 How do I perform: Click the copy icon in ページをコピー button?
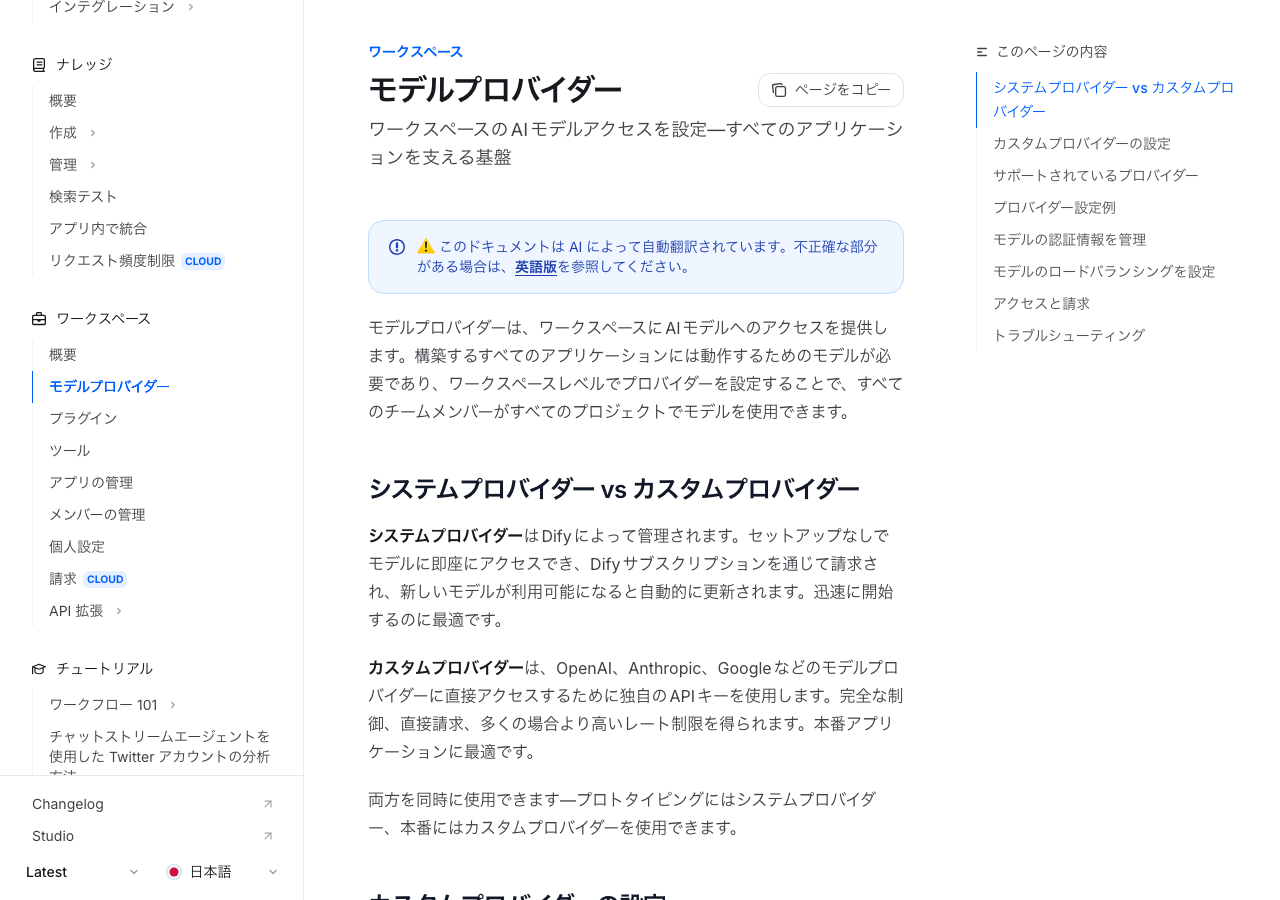coord(779,90)
